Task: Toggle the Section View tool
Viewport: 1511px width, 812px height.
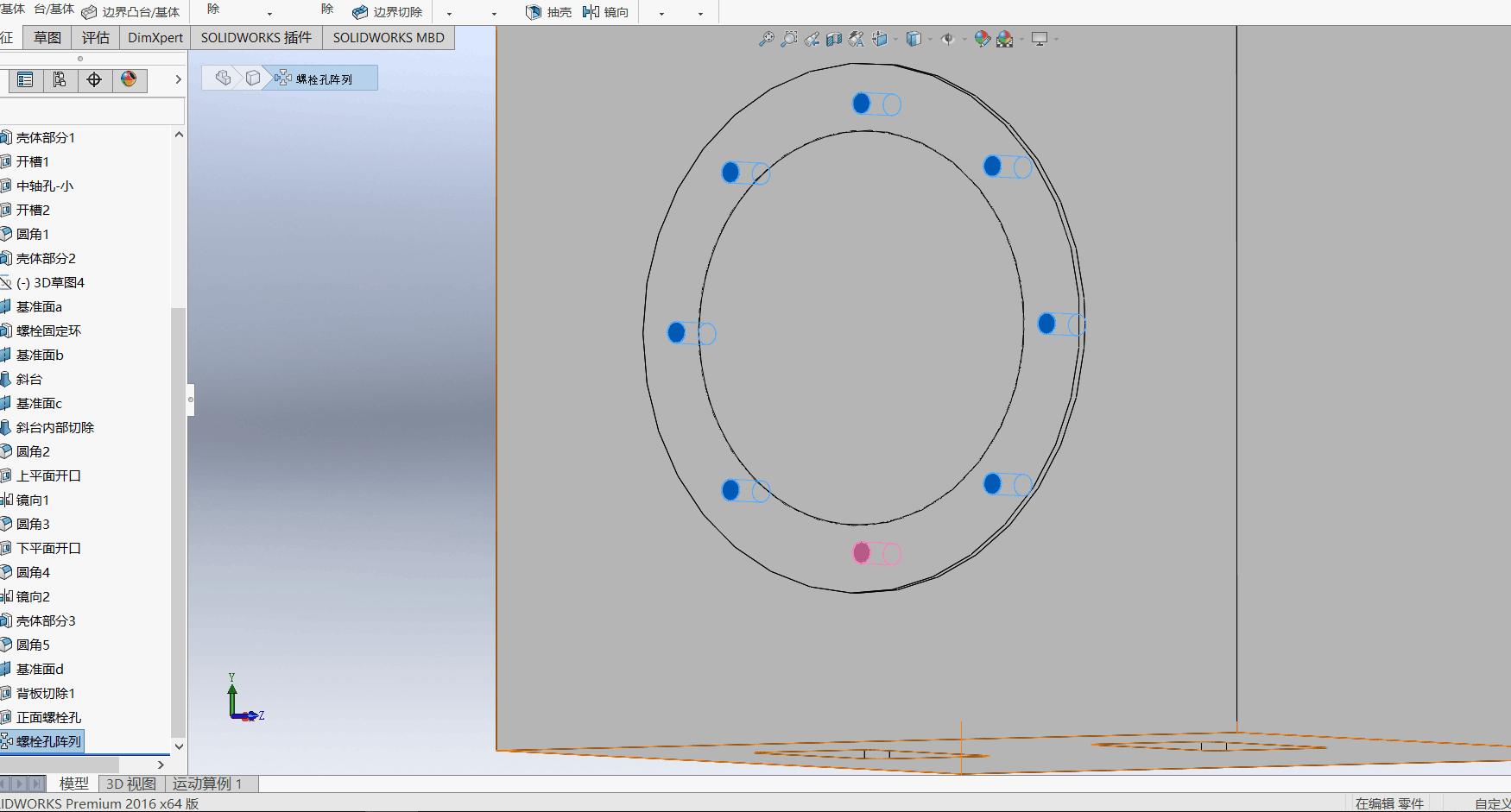Action: pos(833,39)
